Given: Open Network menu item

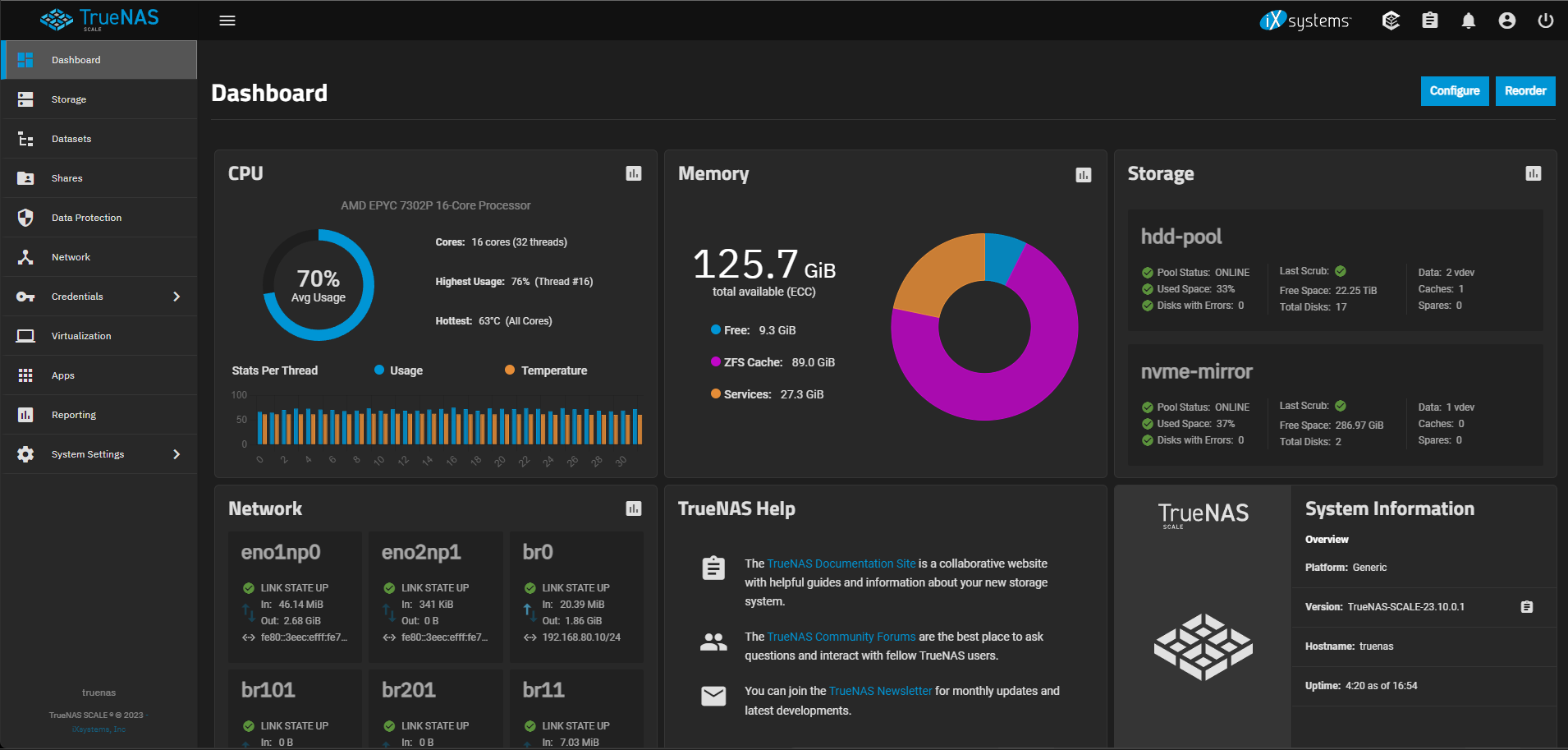Looking at the screenshot, I should (x=99, y=257).
